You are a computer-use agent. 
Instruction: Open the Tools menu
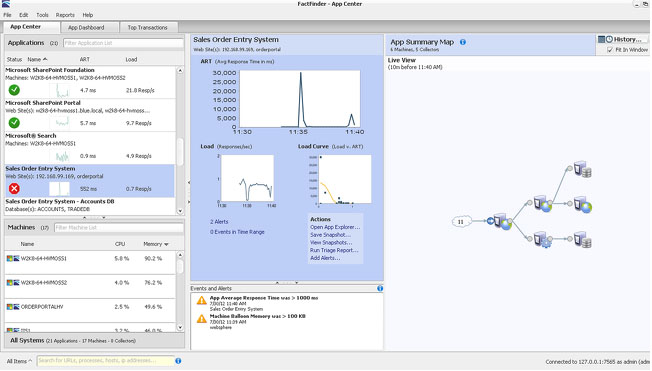click(42, 15)
